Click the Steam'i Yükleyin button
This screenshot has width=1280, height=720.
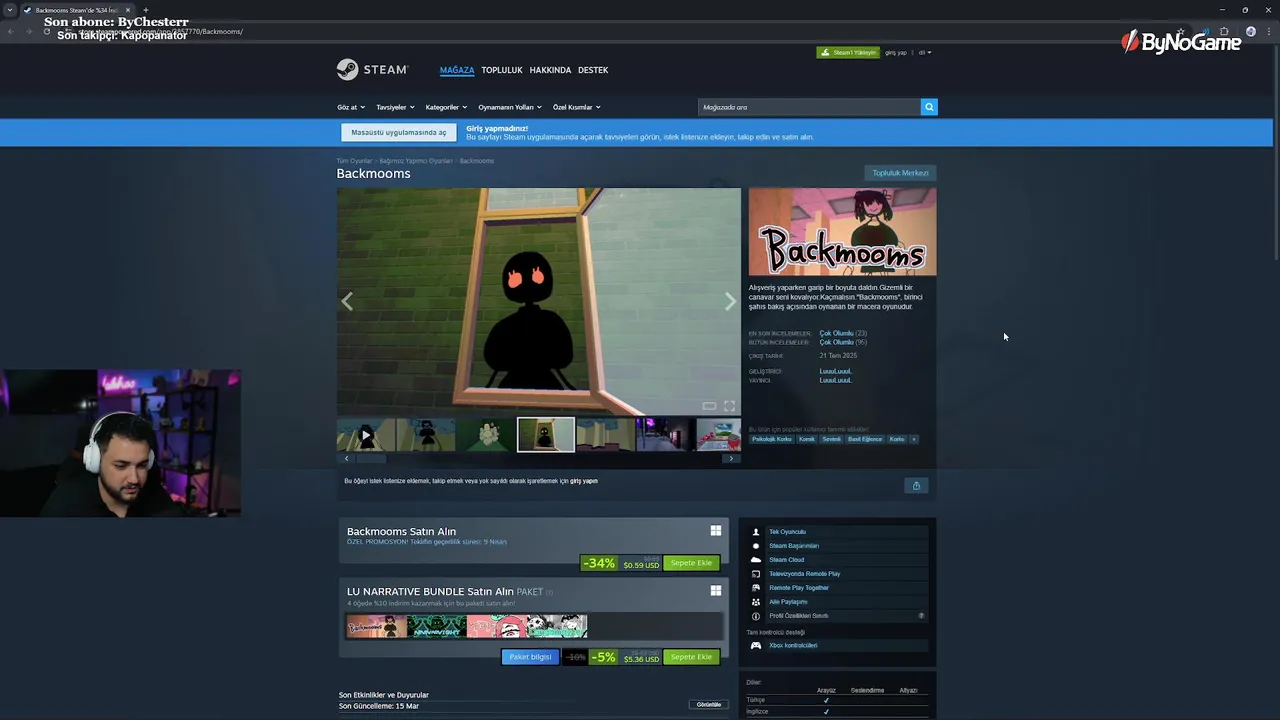pos(848,52)
